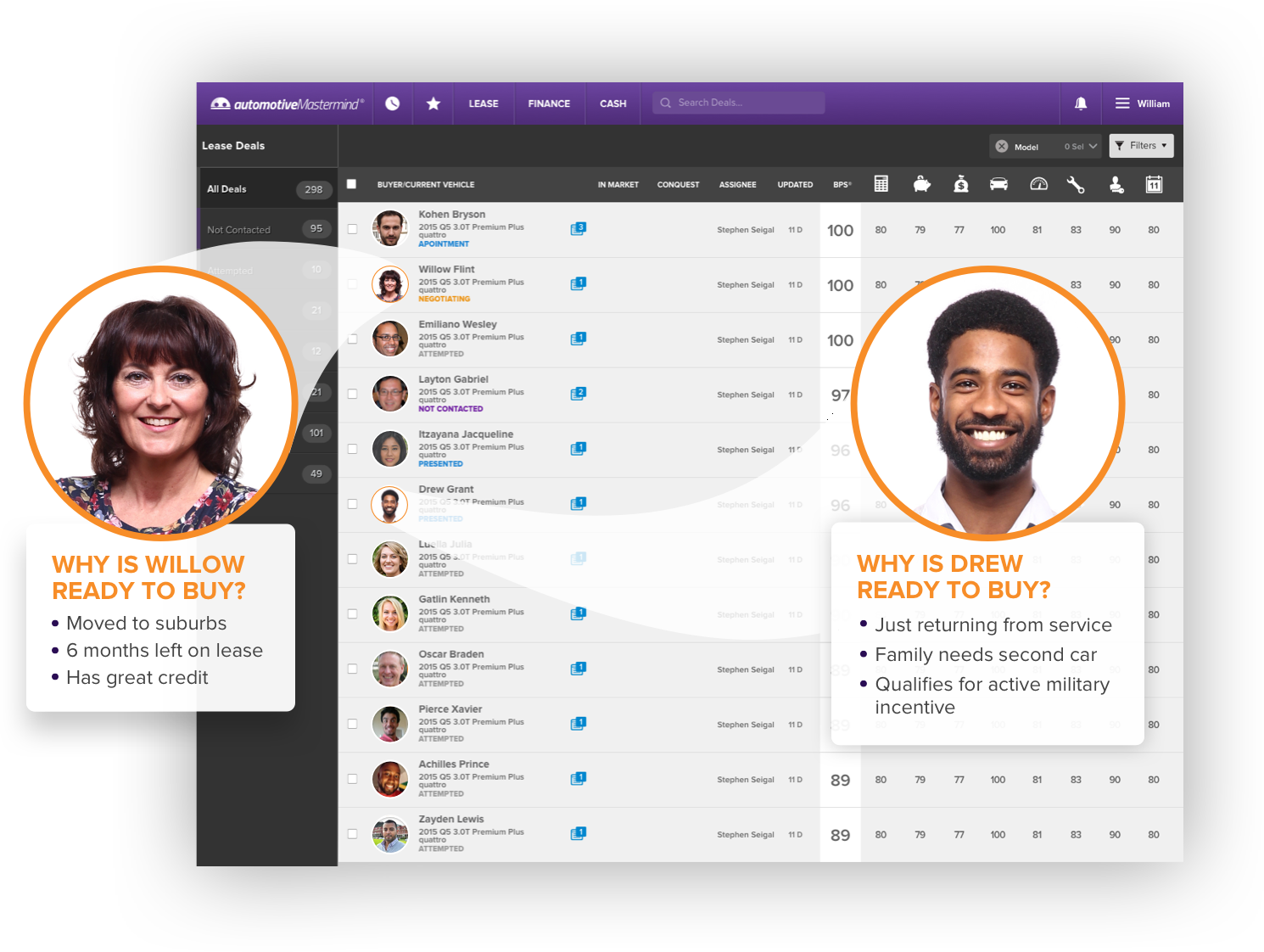Select Zayden Lewis row checkbox
This screenshot has width=1264, height=952.
click(352, 834)
